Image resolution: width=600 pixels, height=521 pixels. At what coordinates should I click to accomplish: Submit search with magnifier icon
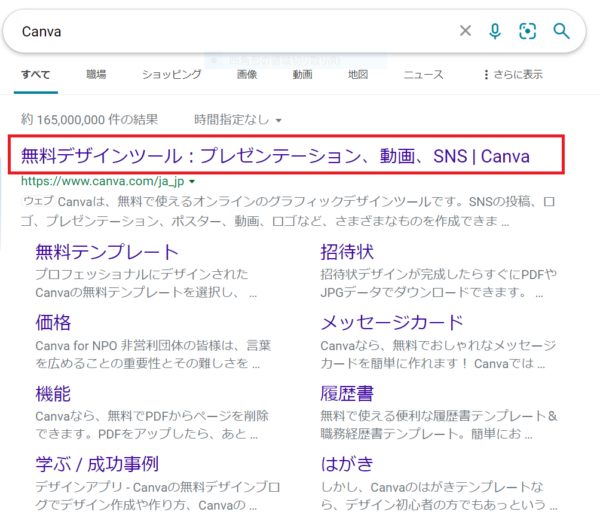click(561, 31)
